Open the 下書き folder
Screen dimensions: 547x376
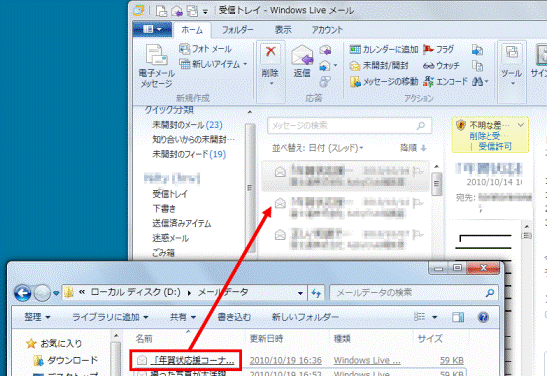click(x=164, y=209)
